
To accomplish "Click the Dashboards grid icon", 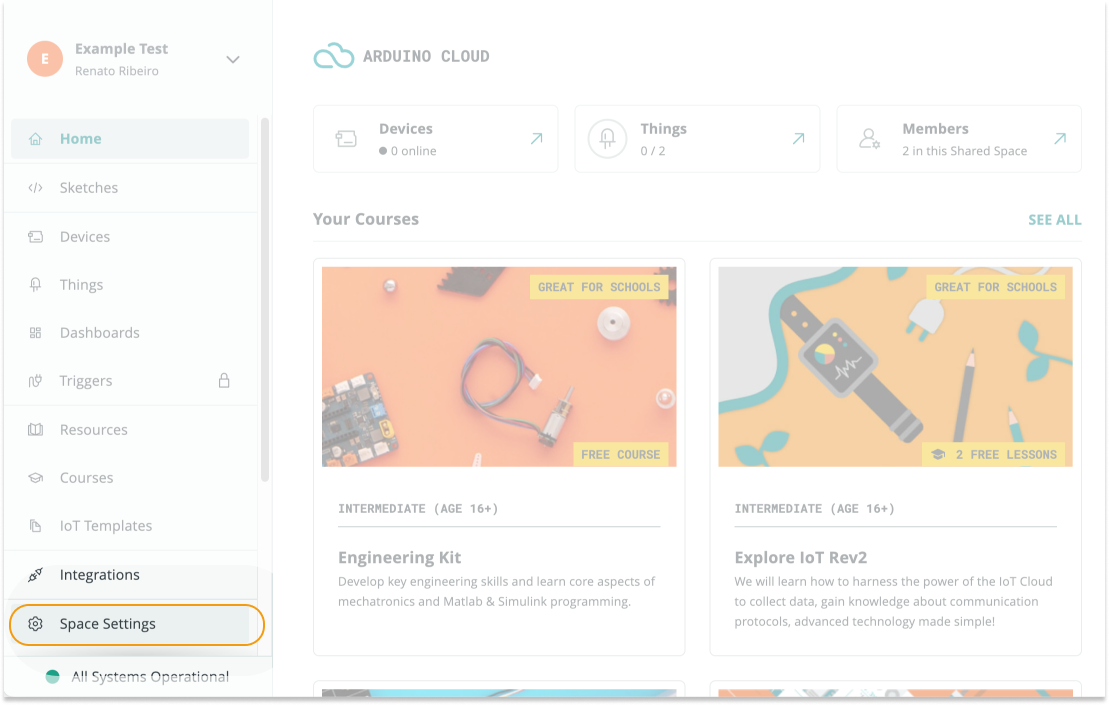I will point(36,333).
